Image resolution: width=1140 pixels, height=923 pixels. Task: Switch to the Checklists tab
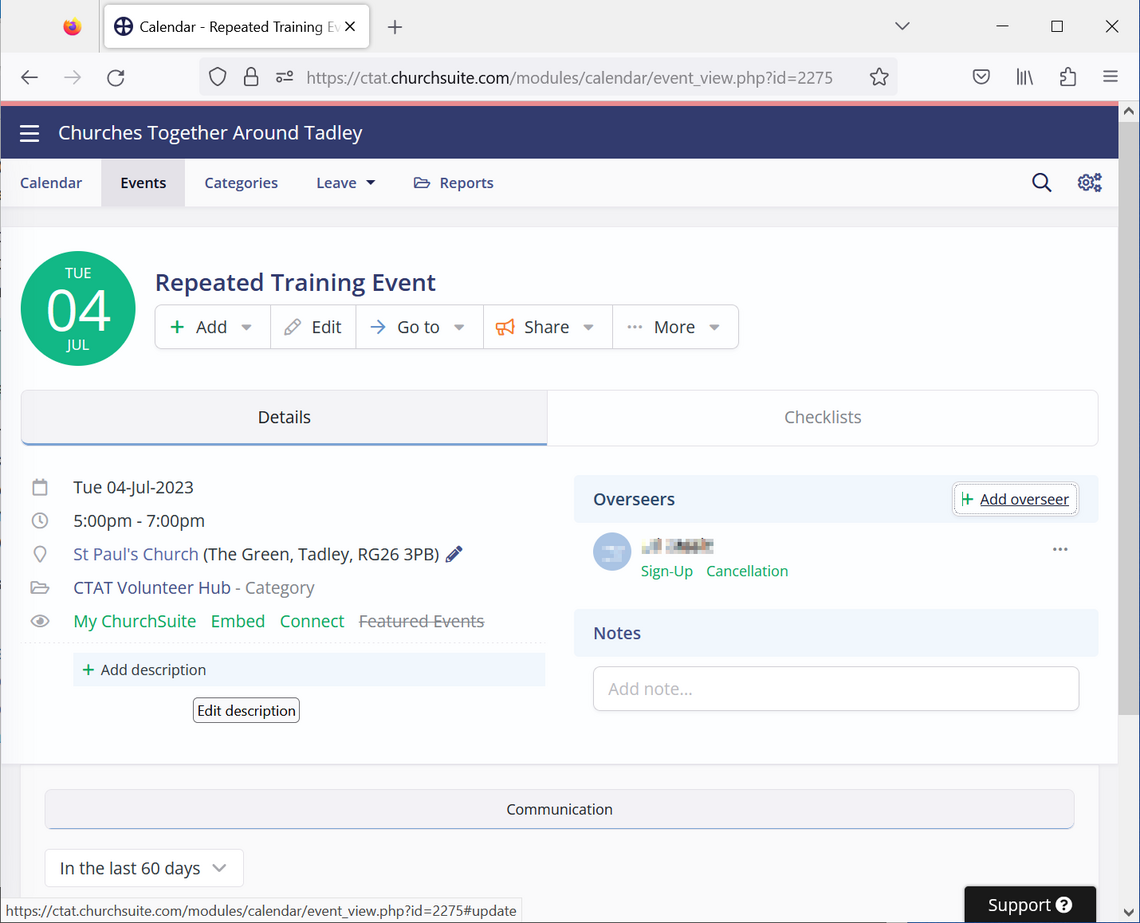coord(822,418)
